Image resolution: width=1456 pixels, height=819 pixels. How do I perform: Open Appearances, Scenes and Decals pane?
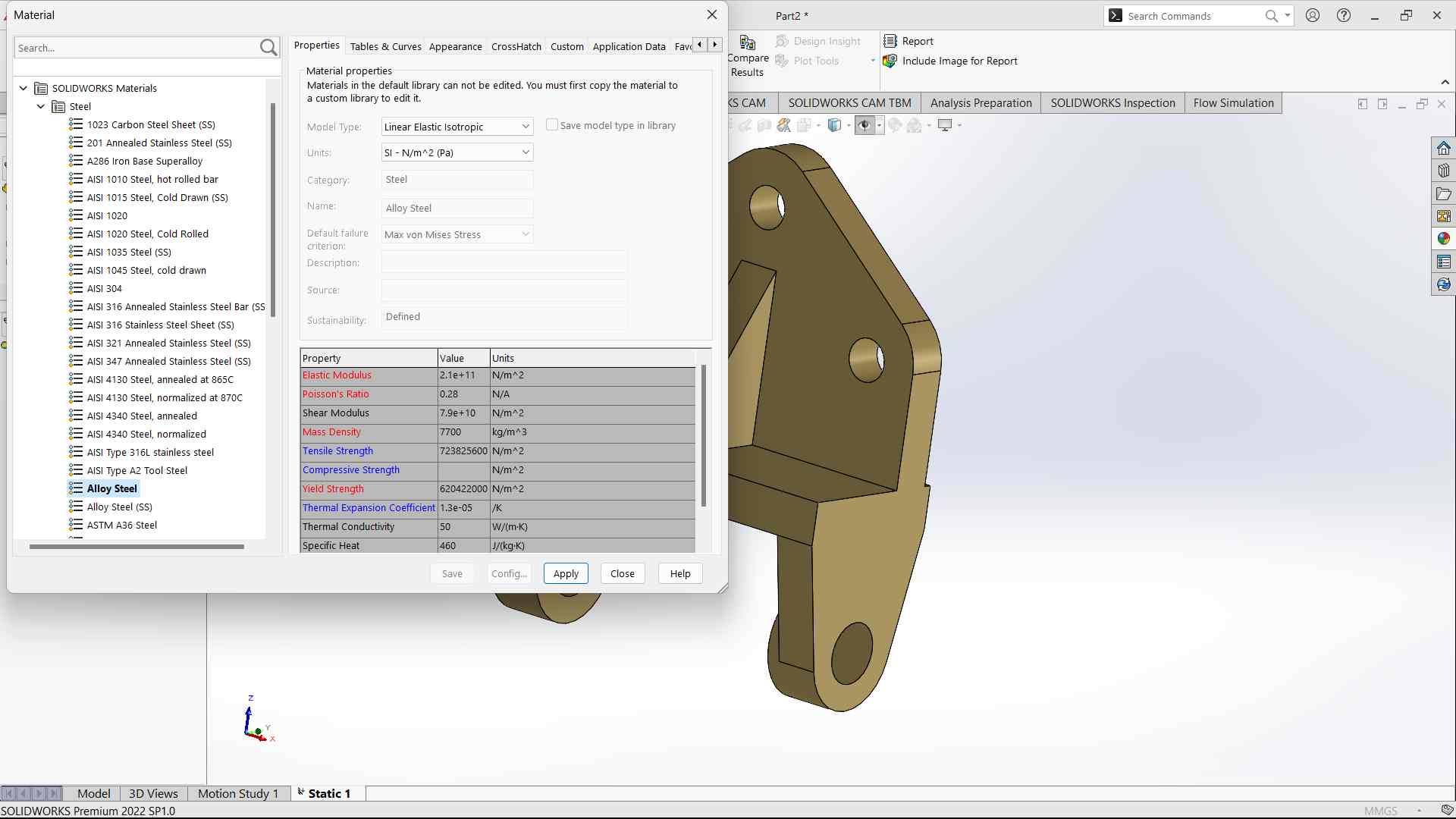coord(1443,239)
